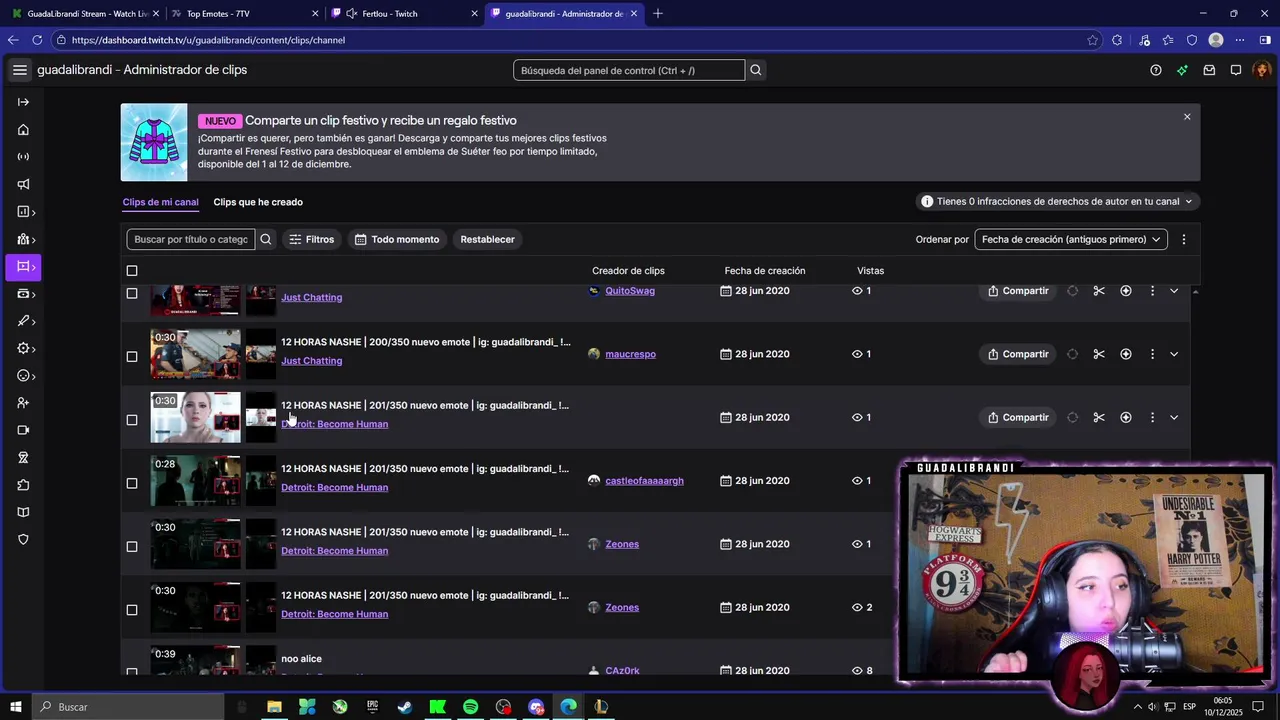Open the brush customization icon in sidebar
This screenshot has height=720, width=1280.
(x=23, y=321)
